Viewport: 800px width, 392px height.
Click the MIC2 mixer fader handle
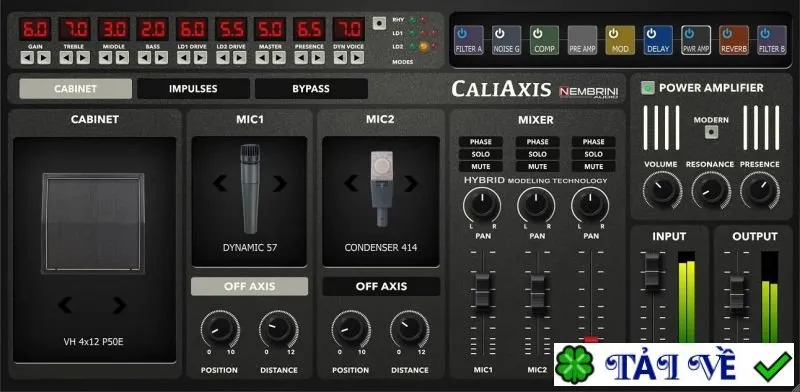[537, 292]
